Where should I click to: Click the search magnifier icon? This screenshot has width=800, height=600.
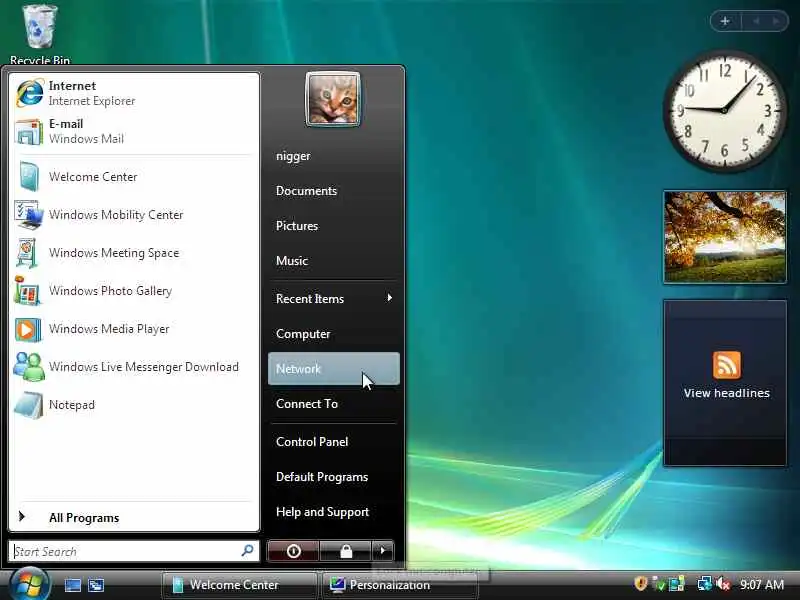247,551
